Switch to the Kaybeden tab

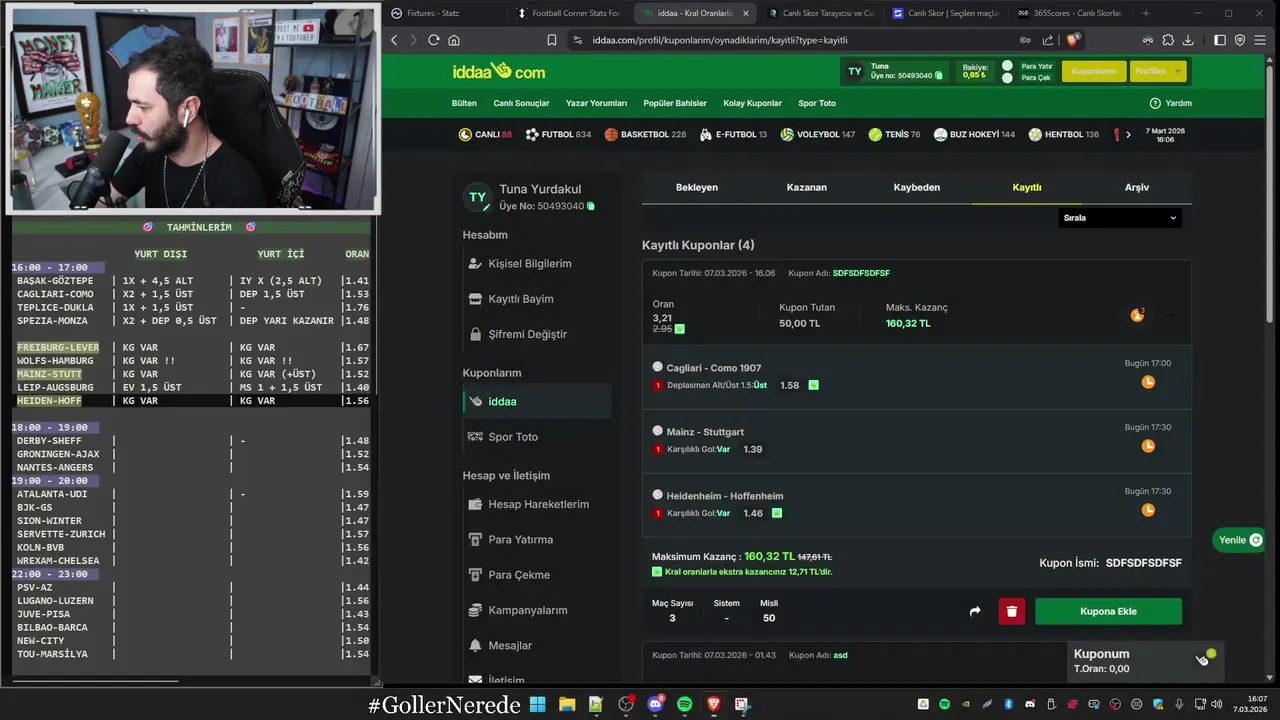(x=917, y=187)
